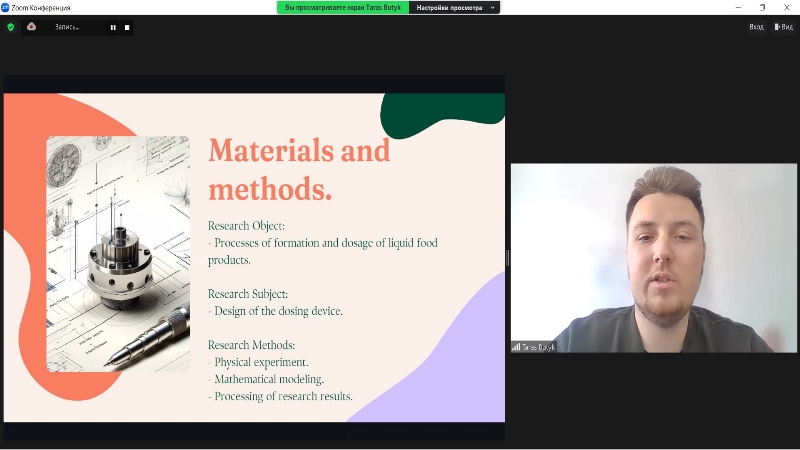Close the Zoom conference window
Viewport: 800px width, 450px height.
786,7
